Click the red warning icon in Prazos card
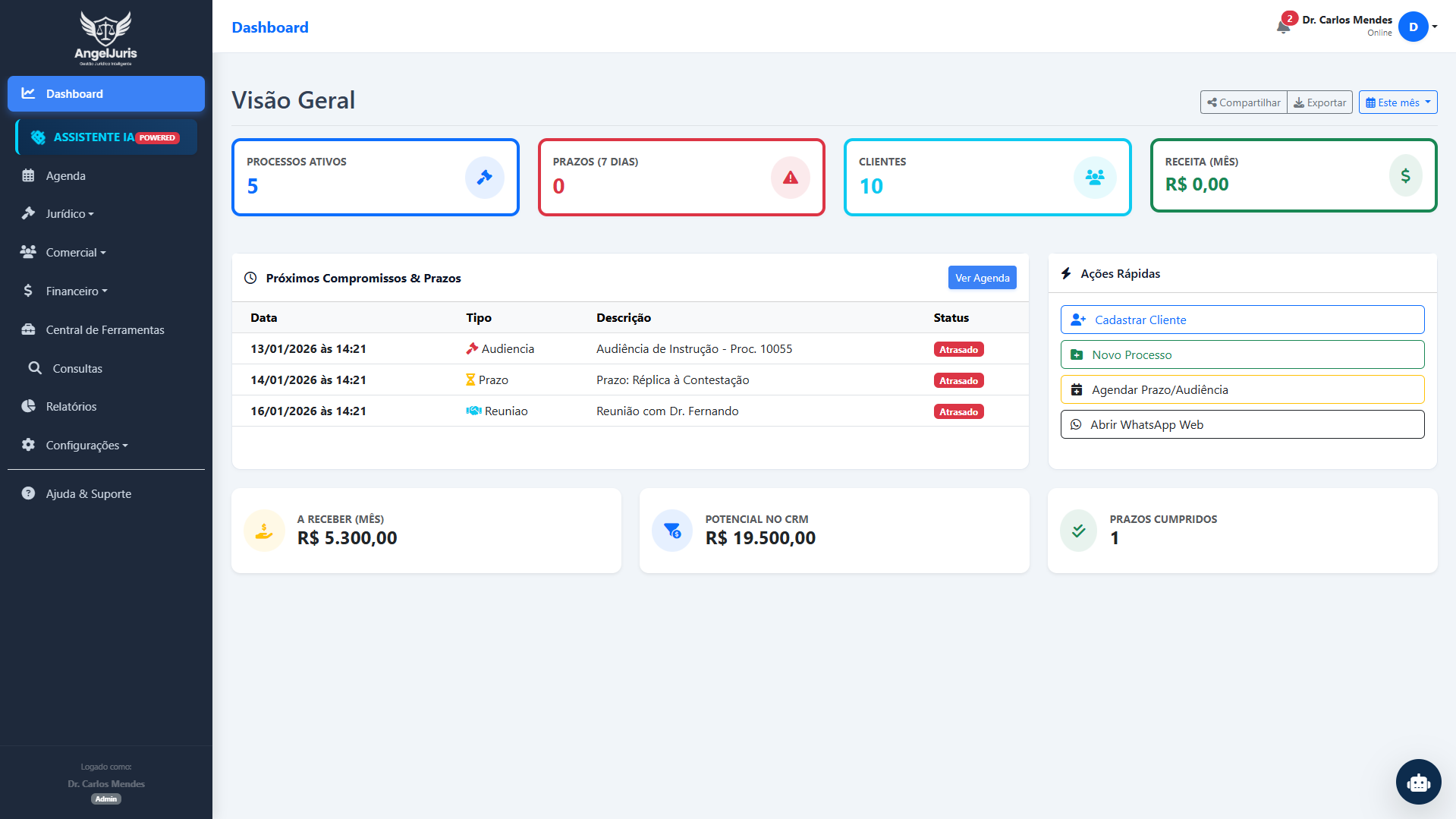Image resolution: width=1456 pixels, height=819 pixels. pos(790,178)
